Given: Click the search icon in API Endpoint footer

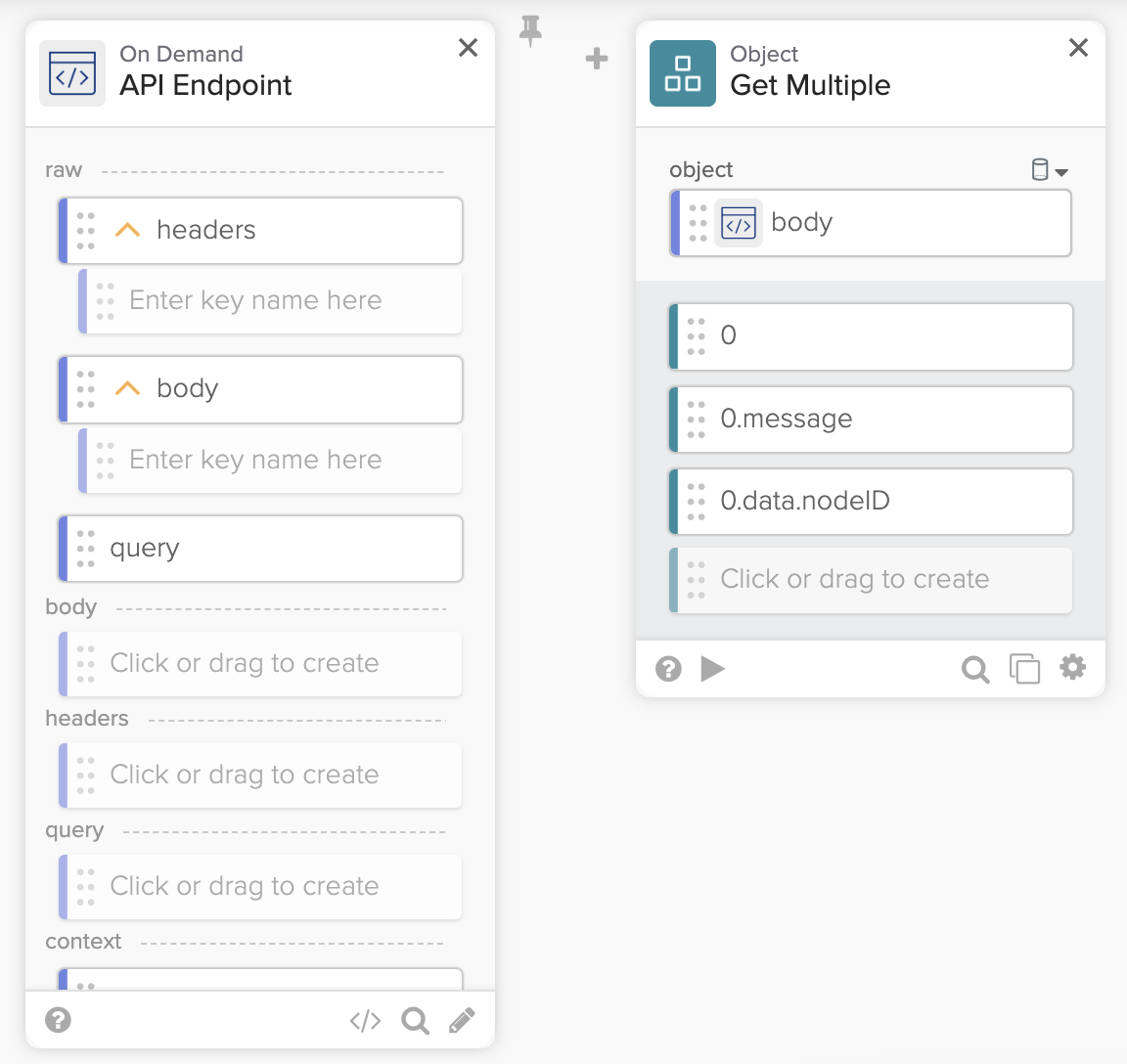Looking at the screenshot, I should pos(415,1021).
